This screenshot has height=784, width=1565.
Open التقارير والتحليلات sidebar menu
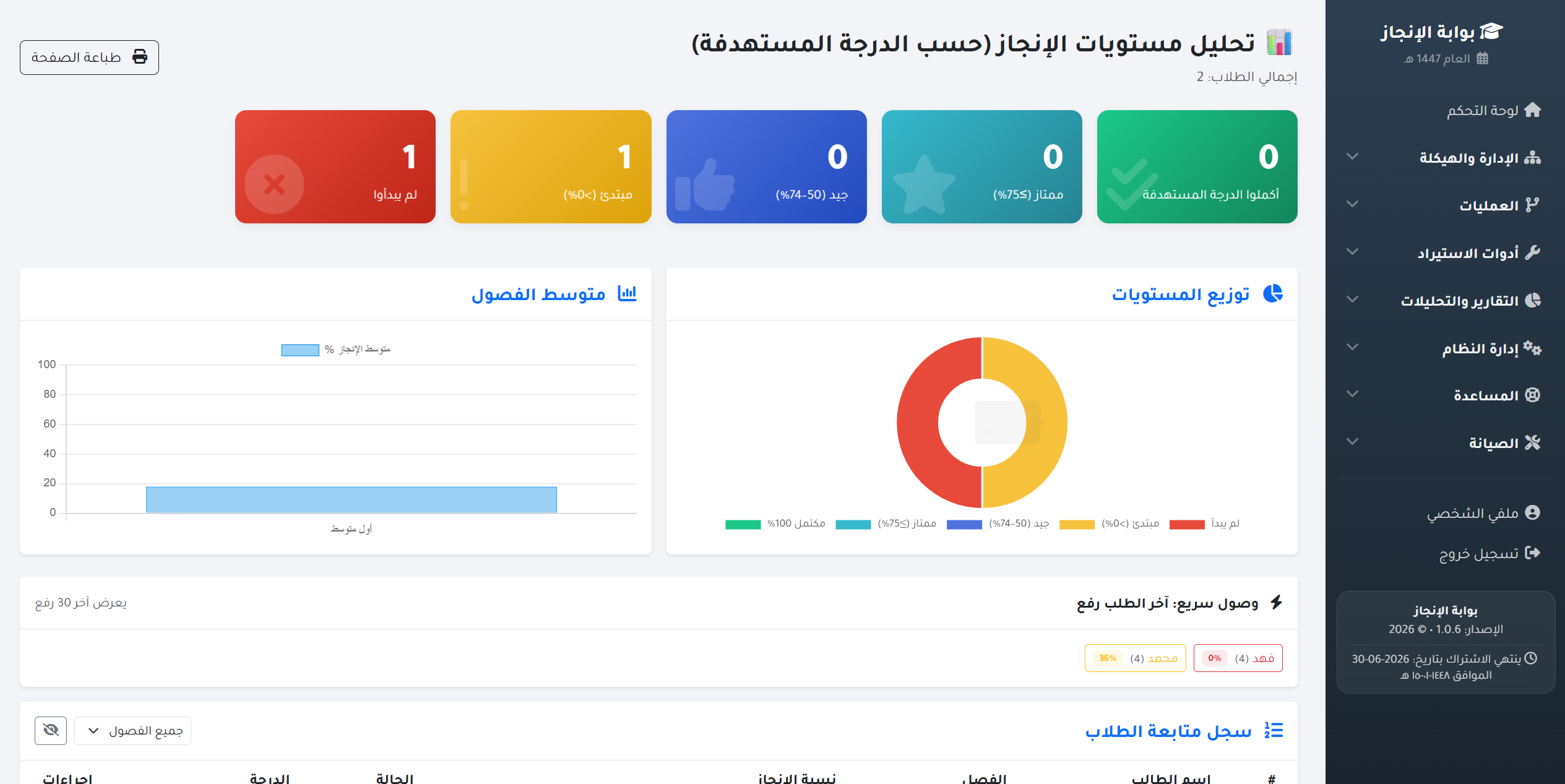(x=1445, y=300)
